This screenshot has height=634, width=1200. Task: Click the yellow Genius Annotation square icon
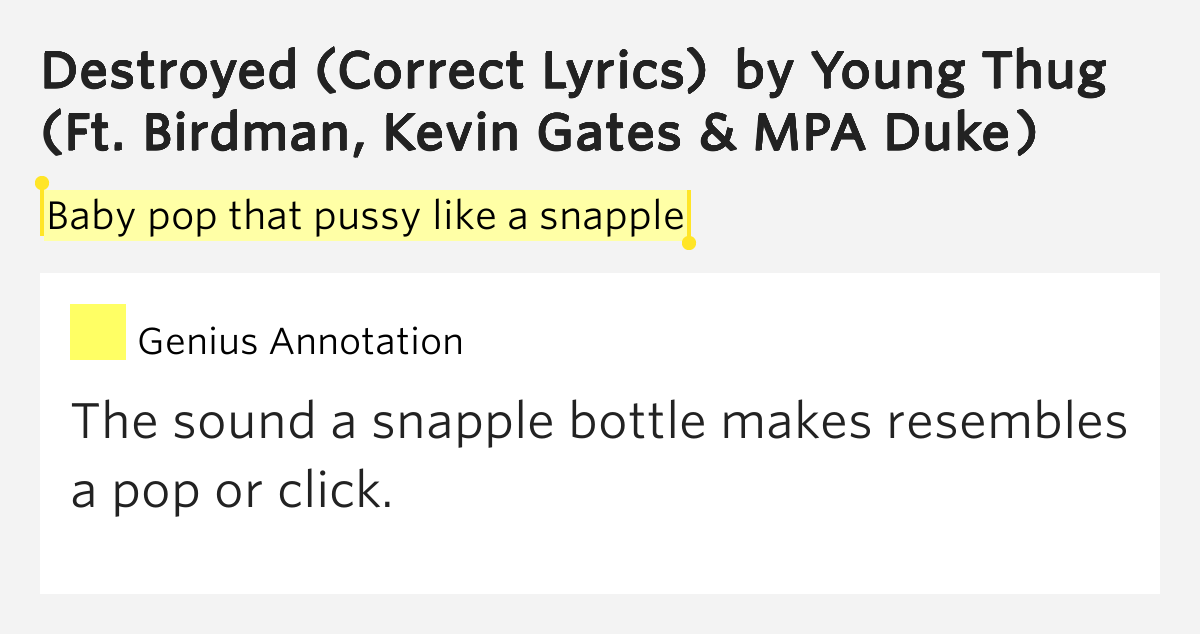click(97, 332)
